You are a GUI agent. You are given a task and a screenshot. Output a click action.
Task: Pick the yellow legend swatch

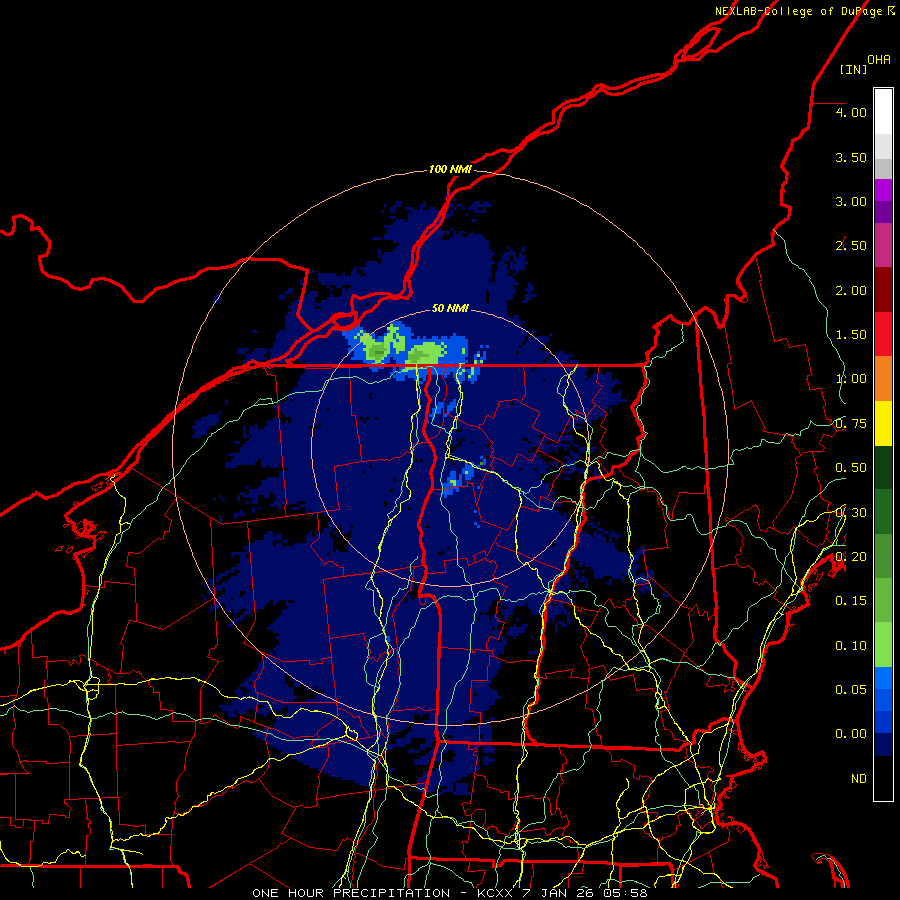(x=883, y=424)
